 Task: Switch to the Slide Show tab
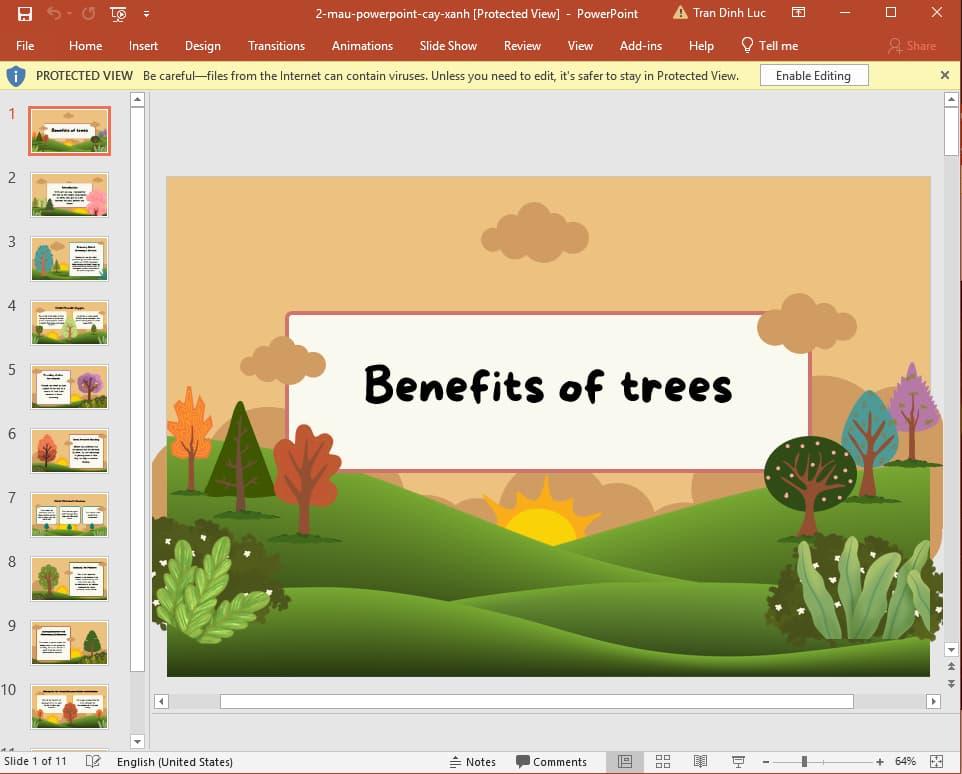click(x=447, y=46)
